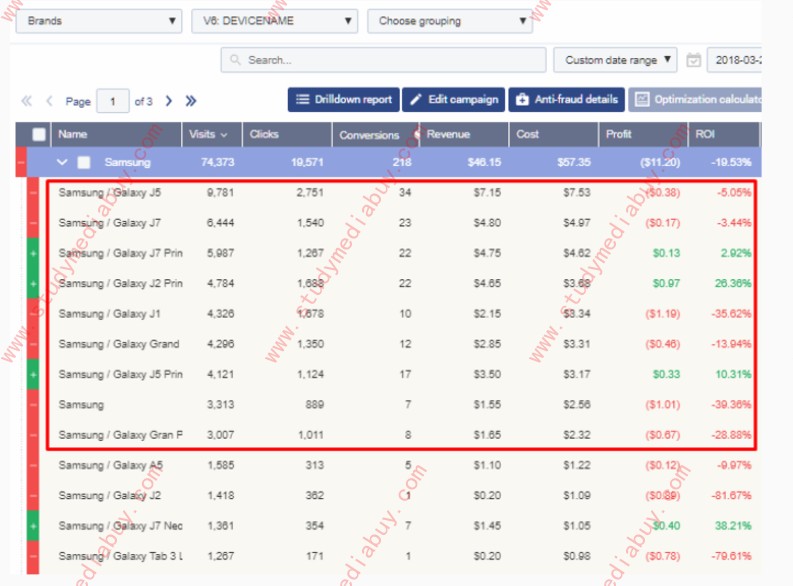Image resolution: width=793 pixels, height=586 pixels.
Task: Click the red minus marker for Galaxy J7
Action: coord(33,223)
